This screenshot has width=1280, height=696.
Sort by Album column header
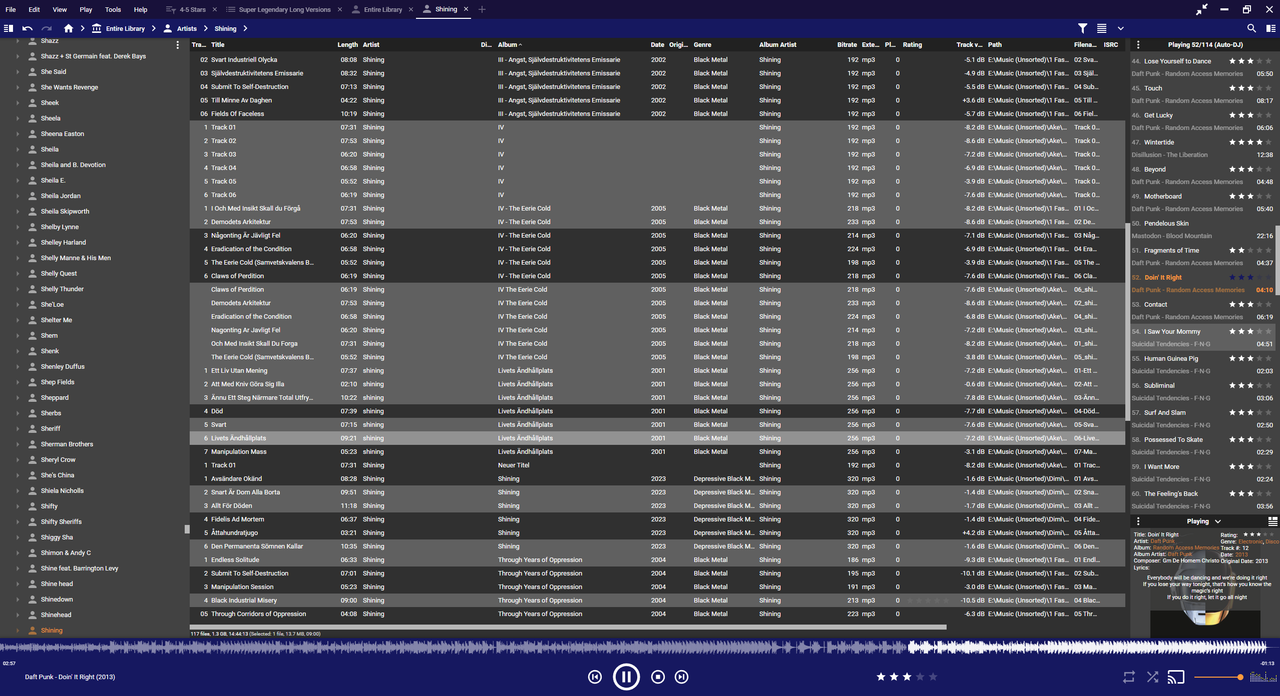tap(509, 45)
